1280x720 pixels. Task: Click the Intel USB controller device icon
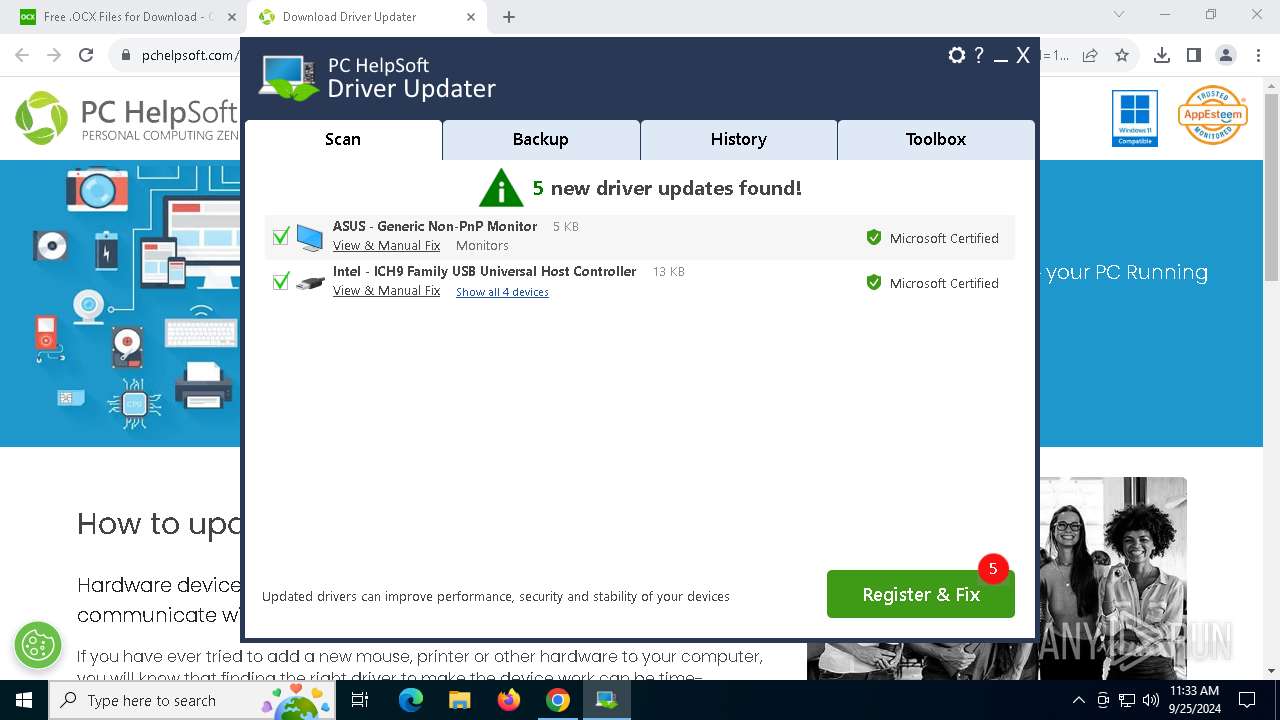point(310,283)
